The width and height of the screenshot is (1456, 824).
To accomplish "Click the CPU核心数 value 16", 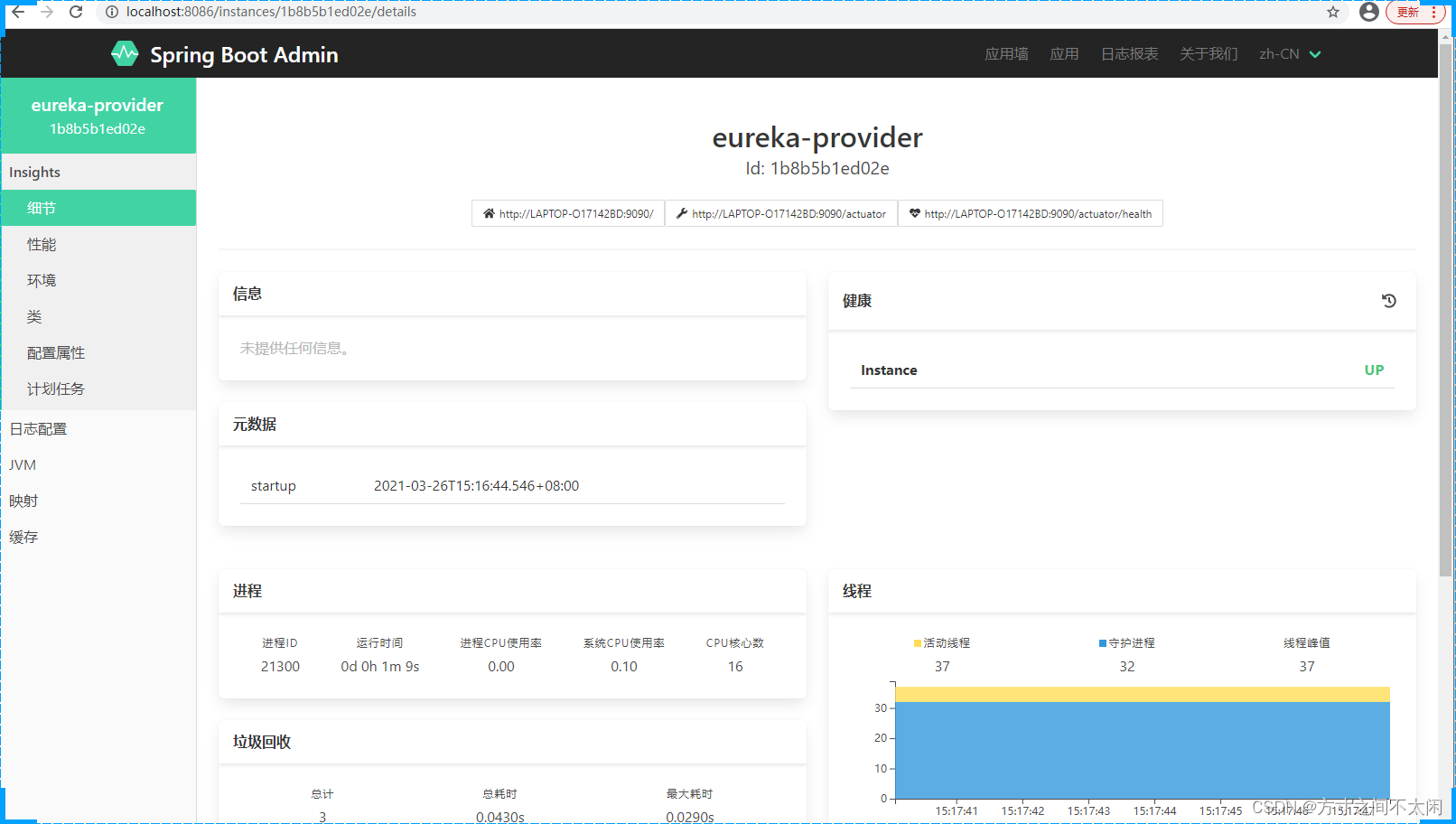I will (735, 666).
